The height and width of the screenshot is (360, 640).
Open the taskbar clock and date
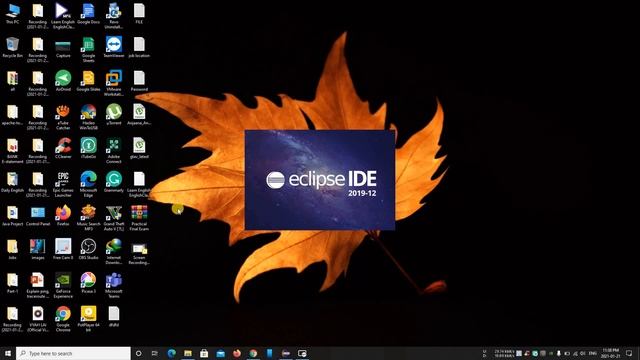[610, 353]
